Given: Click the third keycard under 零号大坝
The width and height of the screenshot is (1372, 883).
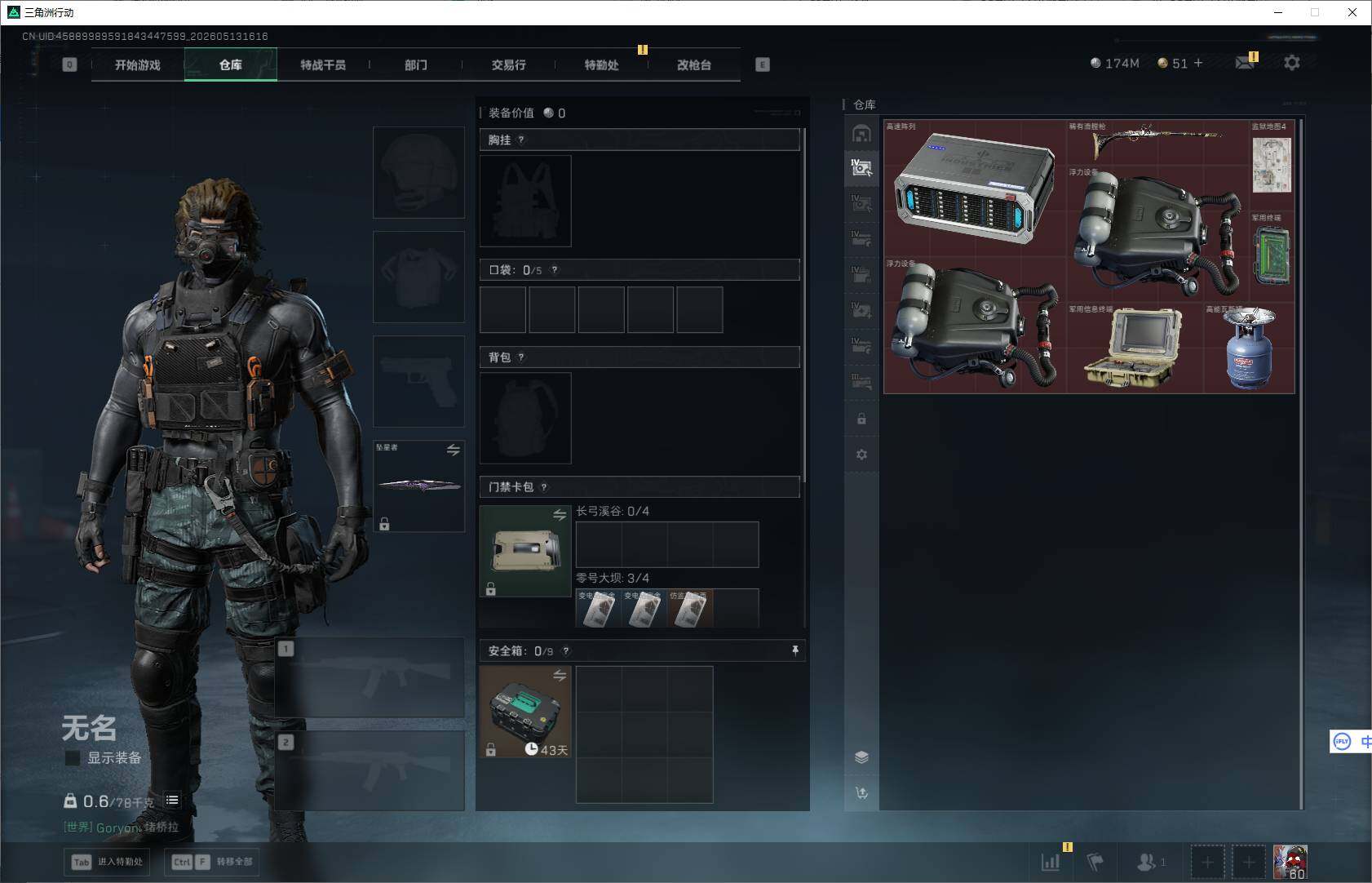Looking at the screenshot, I should tap(690, 608).
